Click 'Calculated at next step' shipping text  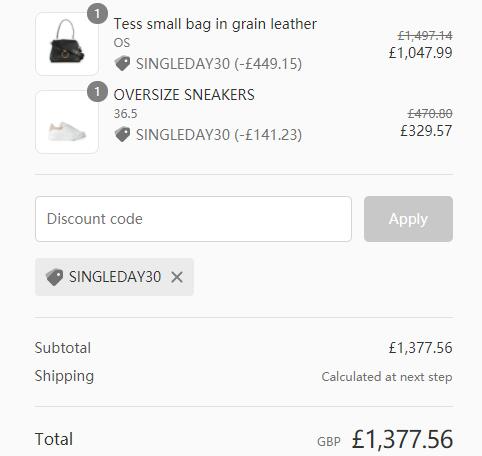pos(387,377)
